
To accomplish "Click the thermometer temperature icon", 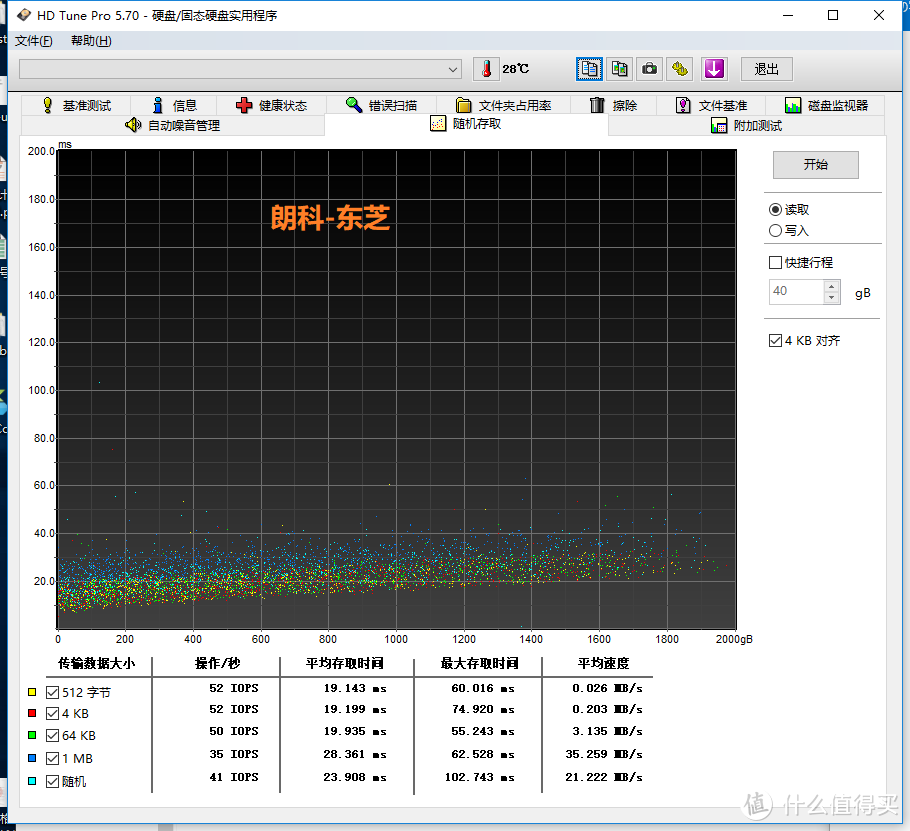I will point(486,69).
